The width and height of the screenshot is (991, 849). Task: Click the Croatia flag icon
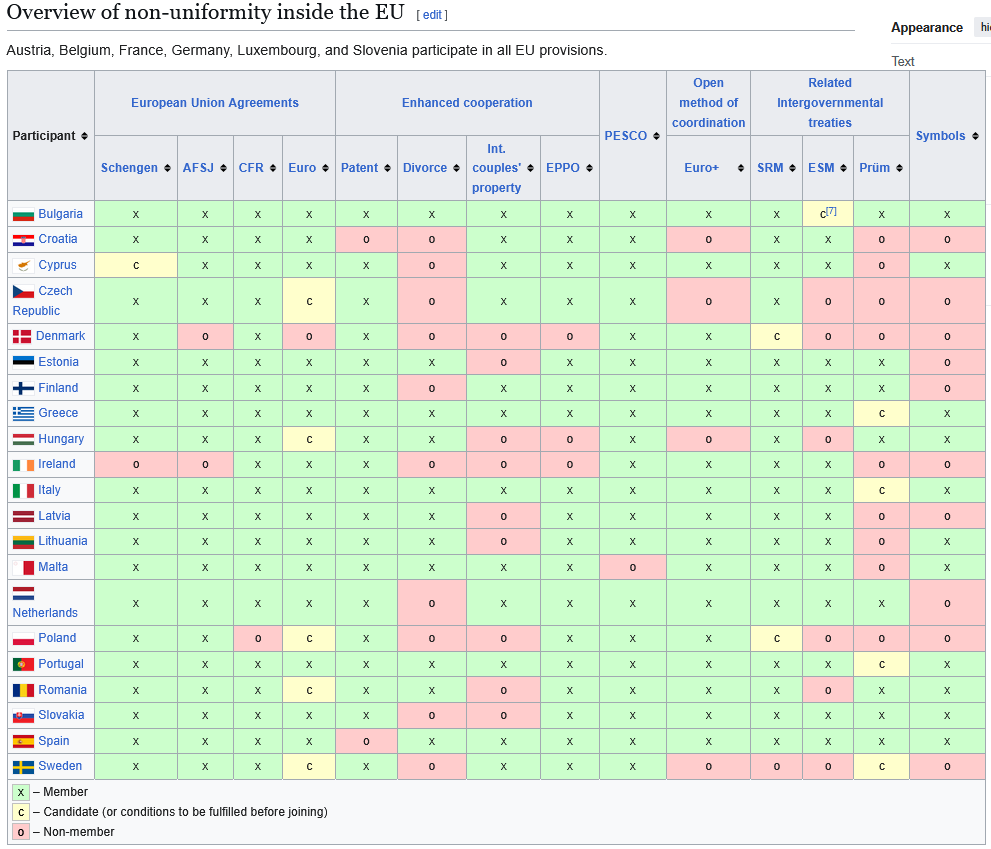(23, 240)
